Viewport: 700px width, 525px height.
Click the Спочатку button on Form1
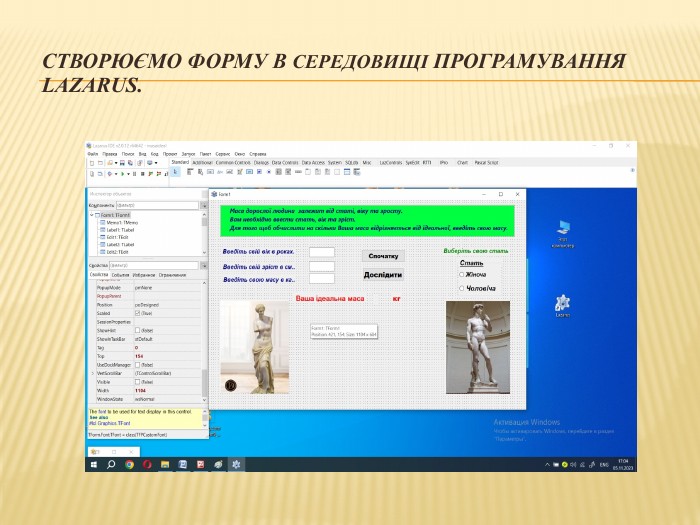tap(383, 256)
